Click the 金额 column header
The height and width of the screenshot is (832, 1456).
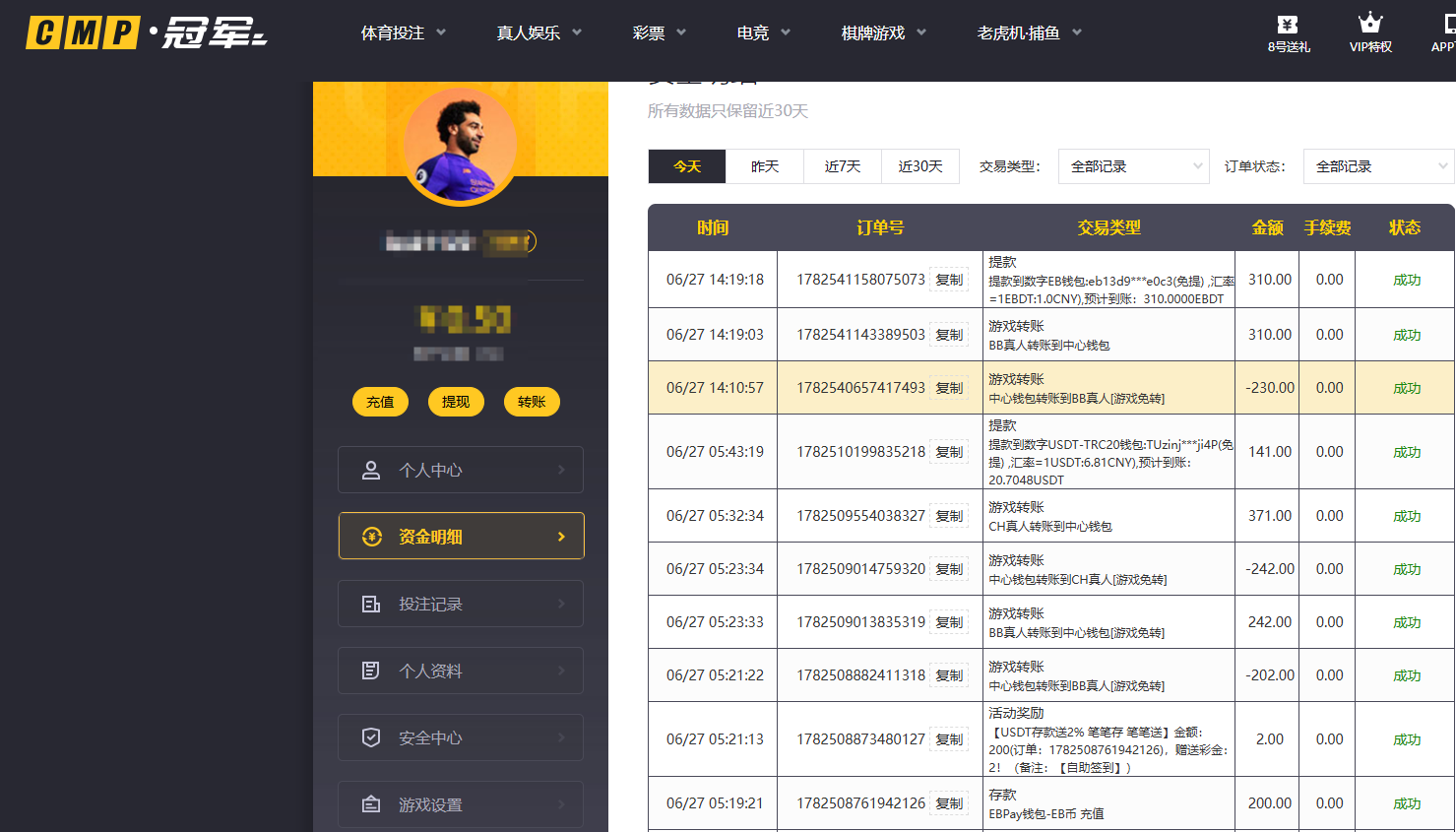coord(1268,227)
